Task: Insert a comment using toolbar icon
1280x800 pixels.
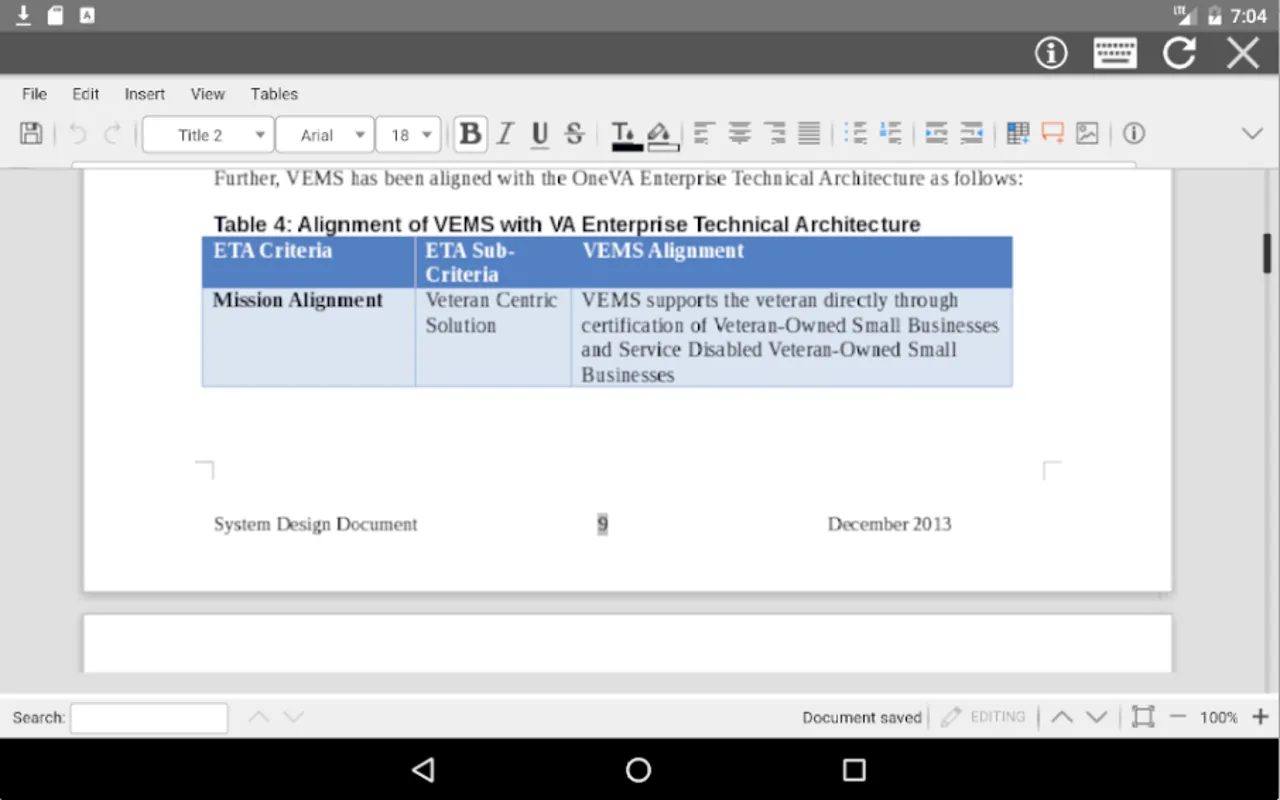Action: [1052, 133]
